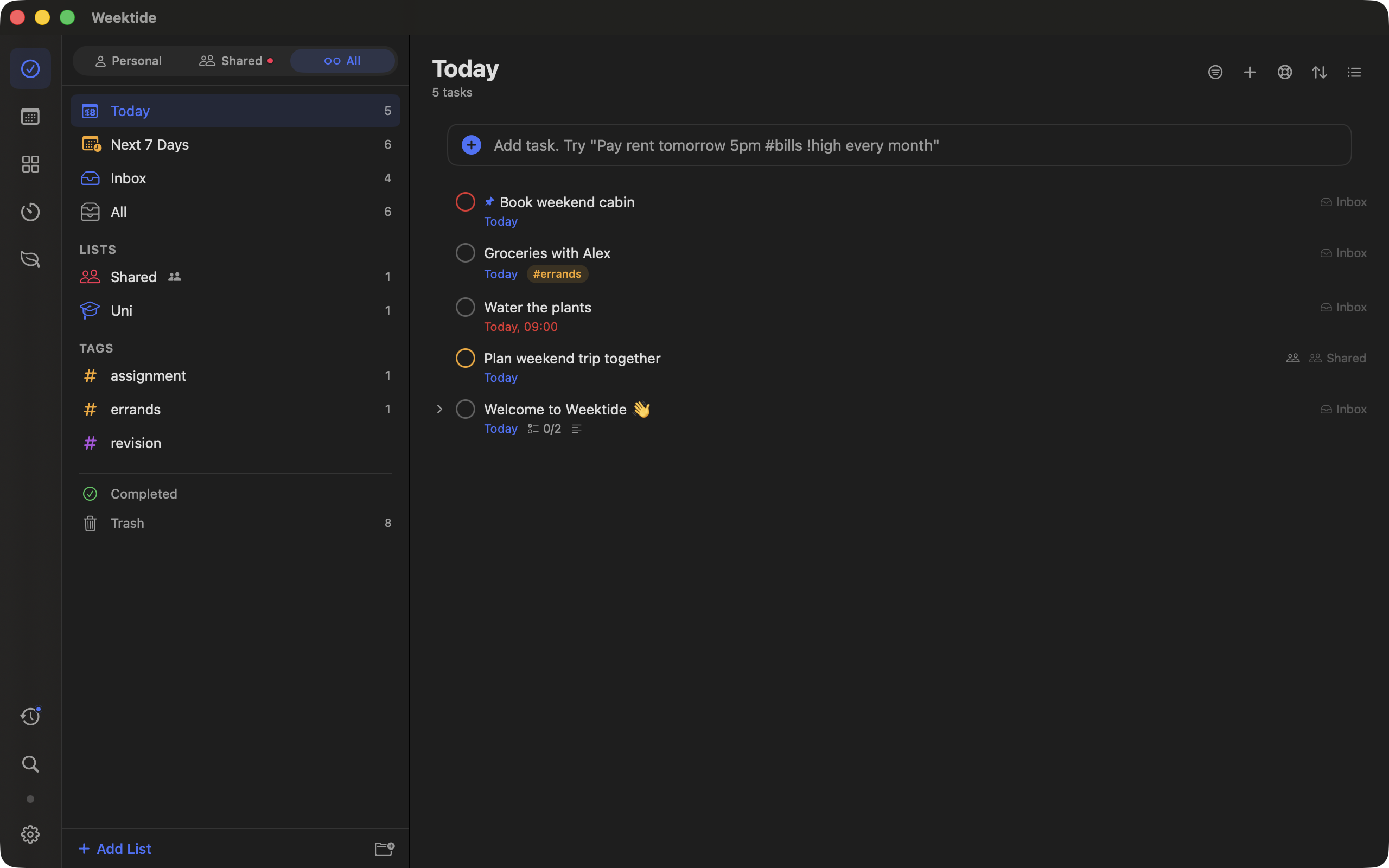Filter by revision tag

pyautogui.click(x=235, y=443)
